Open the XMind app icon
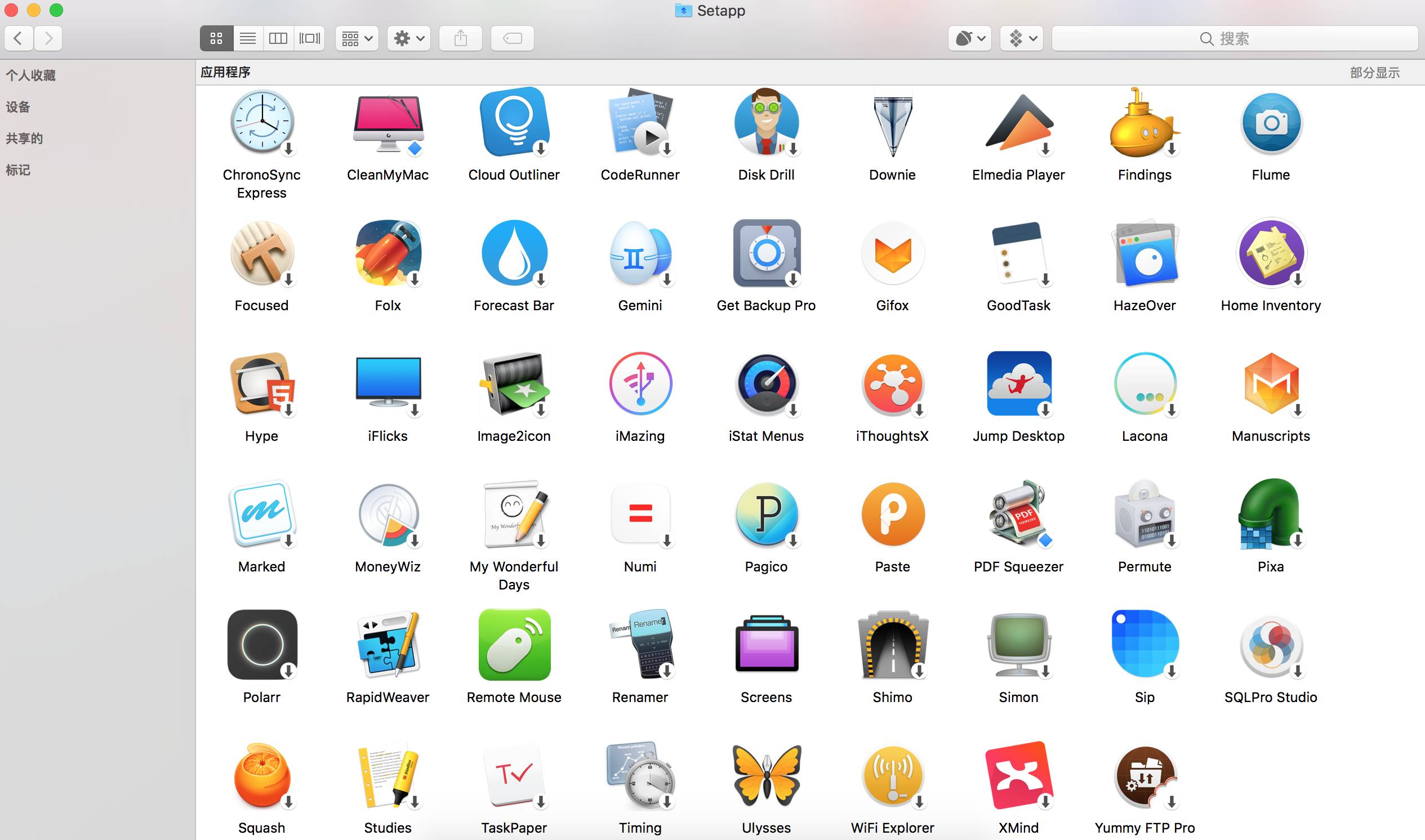 (1018, 775)
